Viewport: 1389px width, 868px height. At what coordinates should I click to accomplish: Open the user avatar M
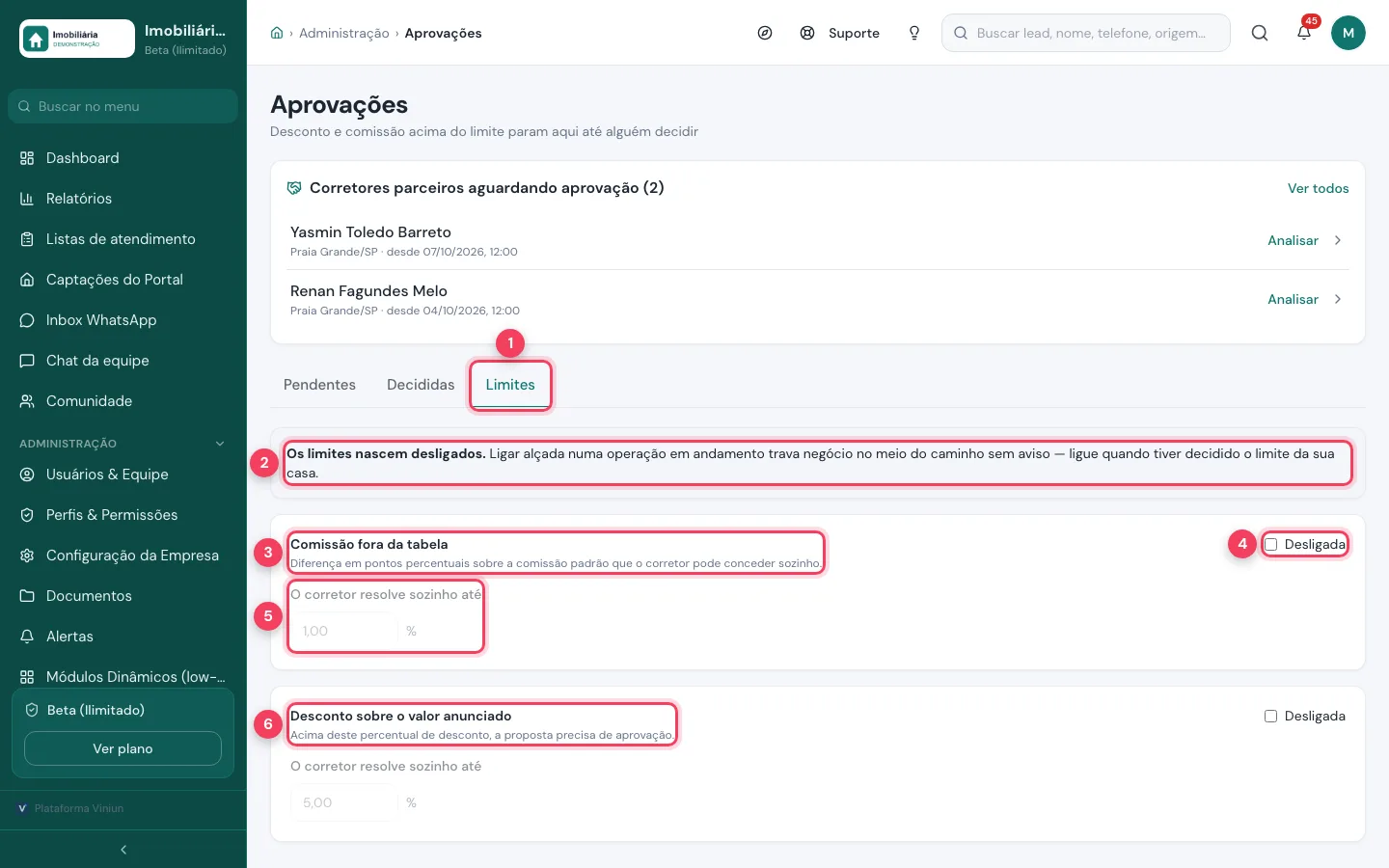(x=1348, y=33)
